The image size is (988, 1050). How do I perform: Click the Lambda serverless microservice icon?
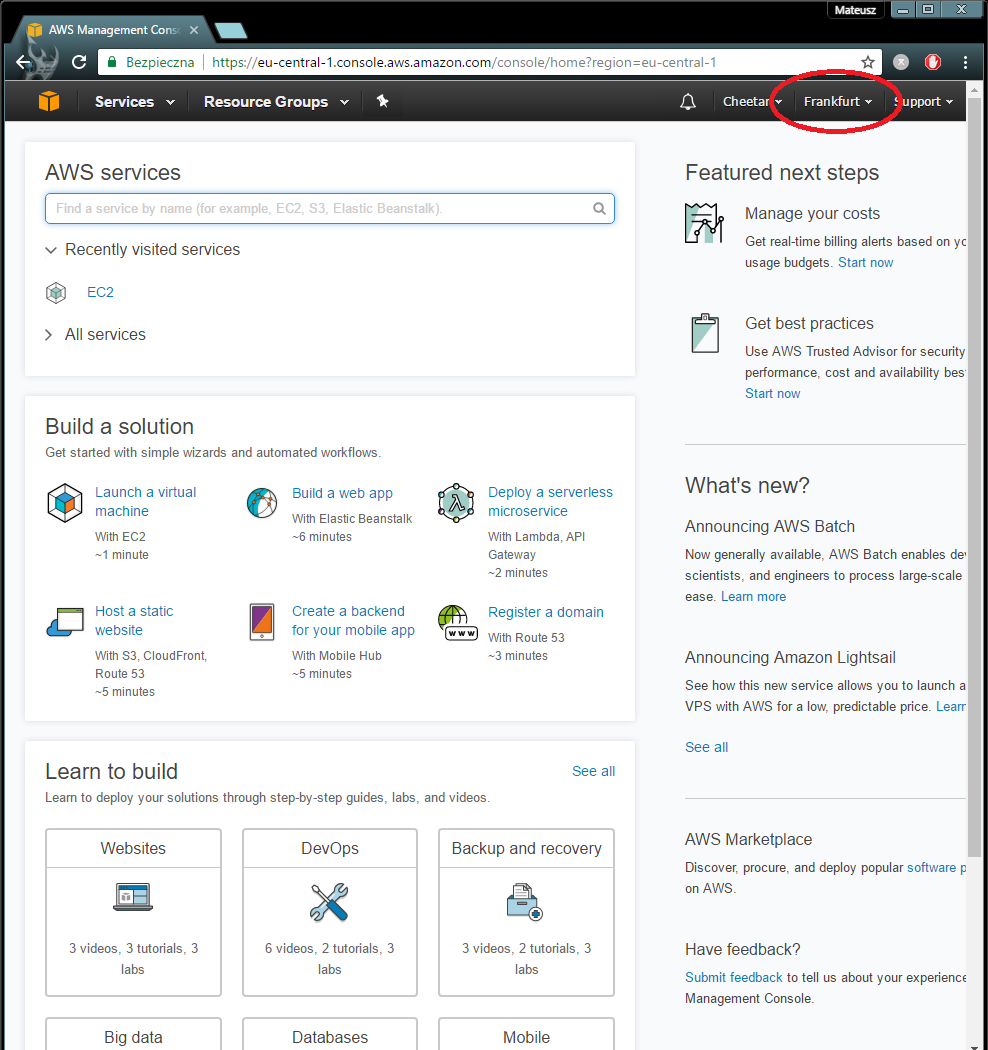[457, 502]
